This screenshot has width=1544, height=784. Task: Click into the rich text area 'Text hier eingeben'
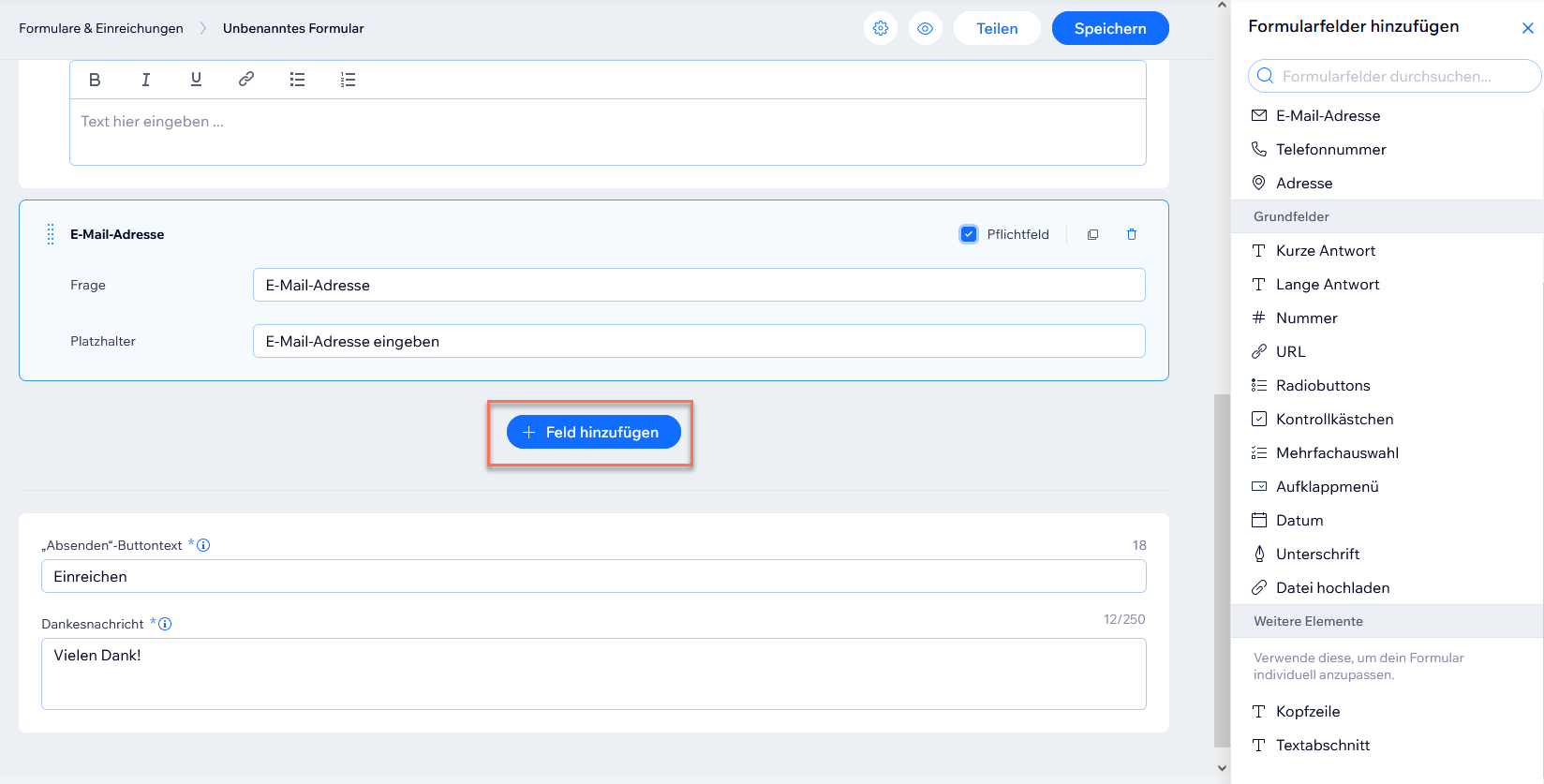click(608, 132)
